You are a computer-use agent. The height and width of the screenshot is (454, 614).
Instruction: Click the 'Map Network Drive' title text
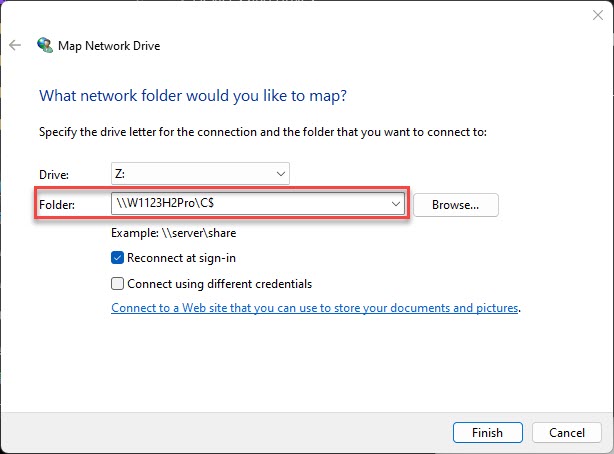tap(109, 46)
